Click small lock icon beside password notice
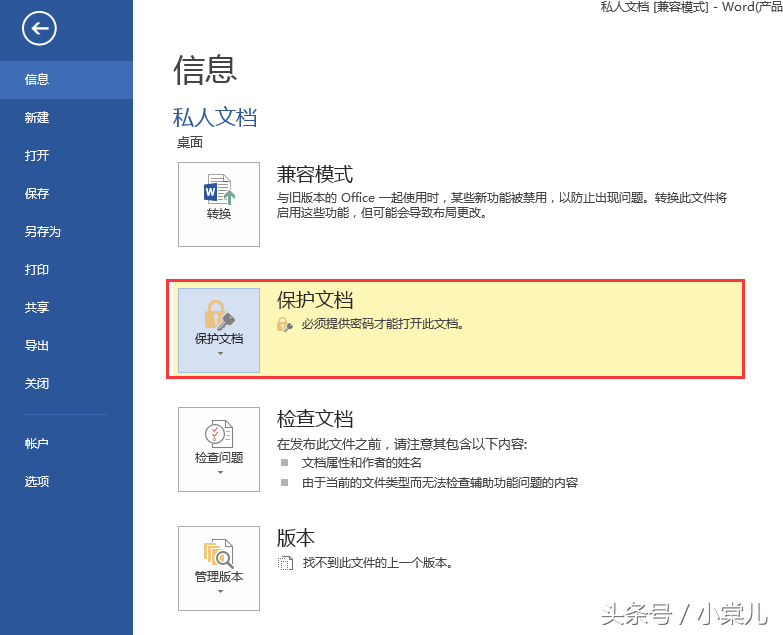 pos(285,324)
